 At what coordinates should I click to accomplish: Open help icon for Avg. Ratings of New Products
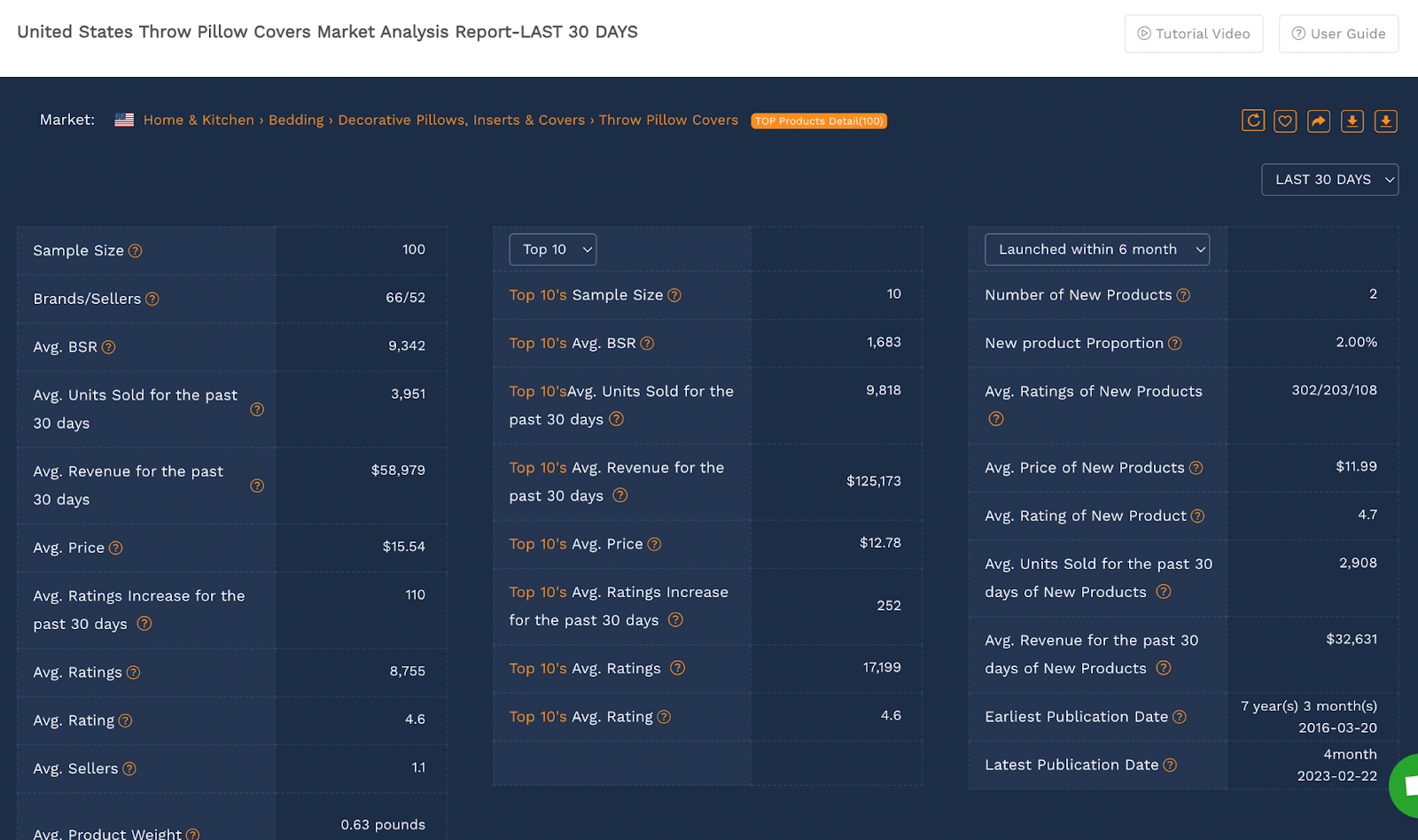pos(996,419)
